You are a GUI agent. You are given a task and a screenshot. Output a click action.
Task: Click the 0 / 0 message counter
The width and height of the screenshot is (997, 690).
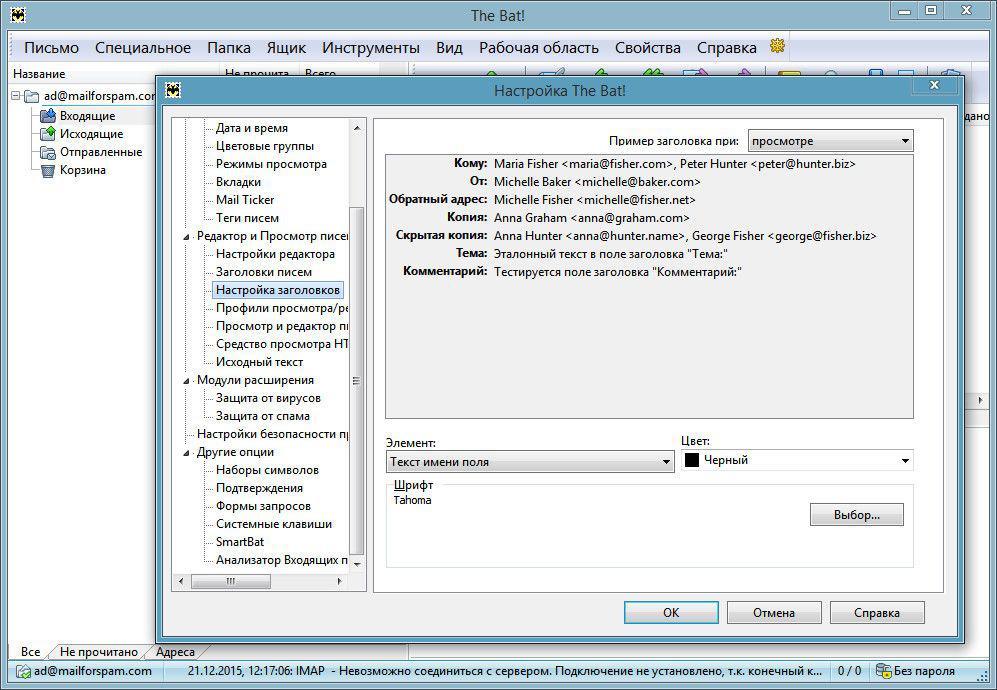click(x=849, y=671)
